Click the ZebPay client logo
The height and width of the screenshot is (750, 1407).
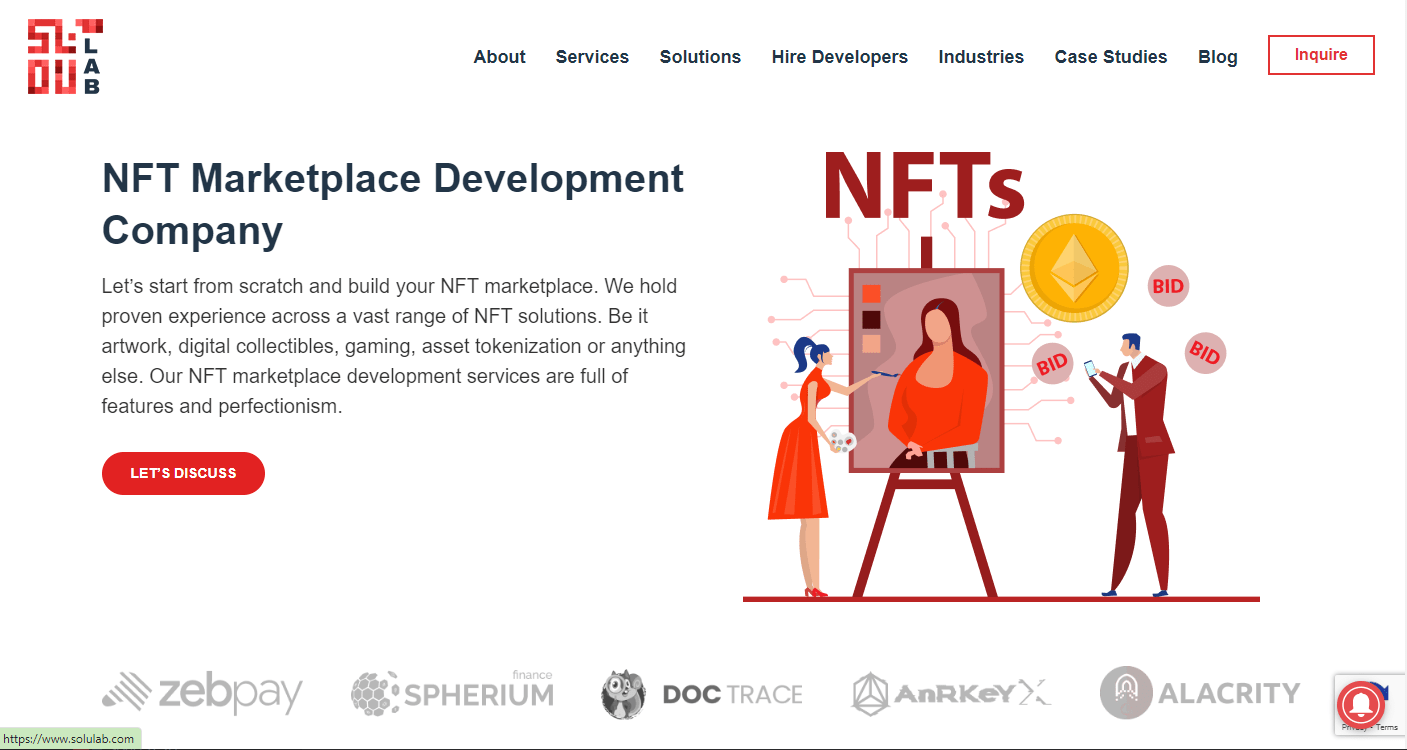point(202,693)
